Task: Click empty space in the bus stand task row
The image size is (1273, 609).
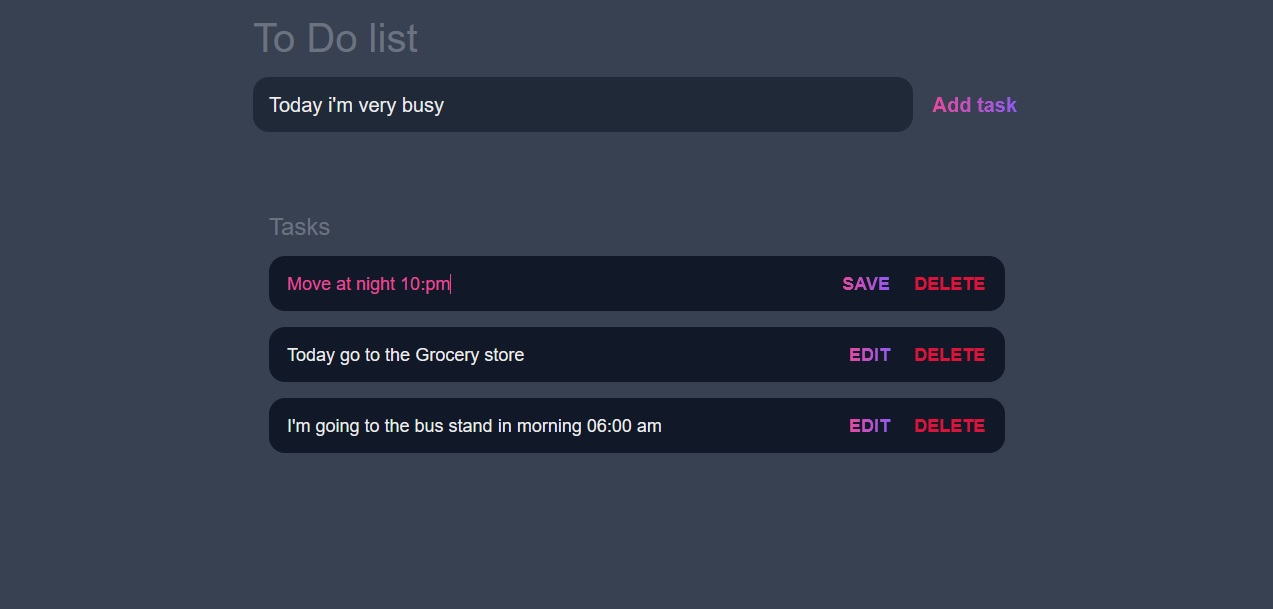Action: 755,426
